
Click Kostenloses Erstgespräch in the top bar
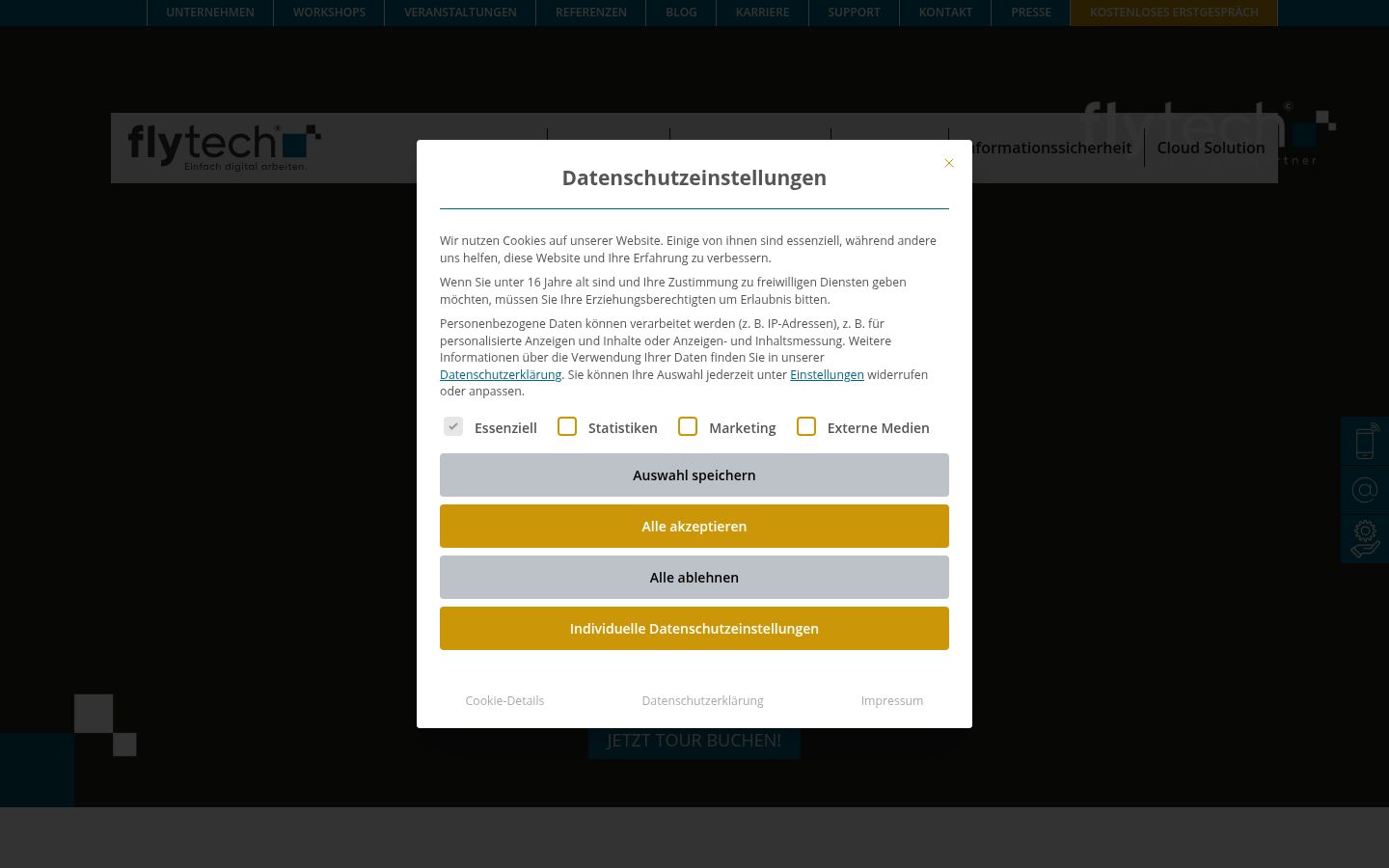coord(1174,13)
